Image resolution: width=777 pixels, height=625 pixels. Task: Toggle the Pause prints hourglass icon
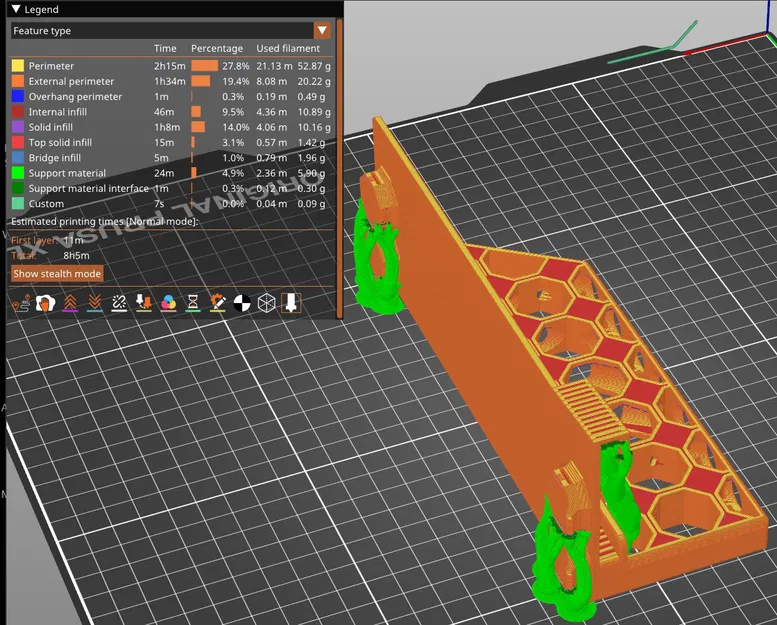click(193, 303)
